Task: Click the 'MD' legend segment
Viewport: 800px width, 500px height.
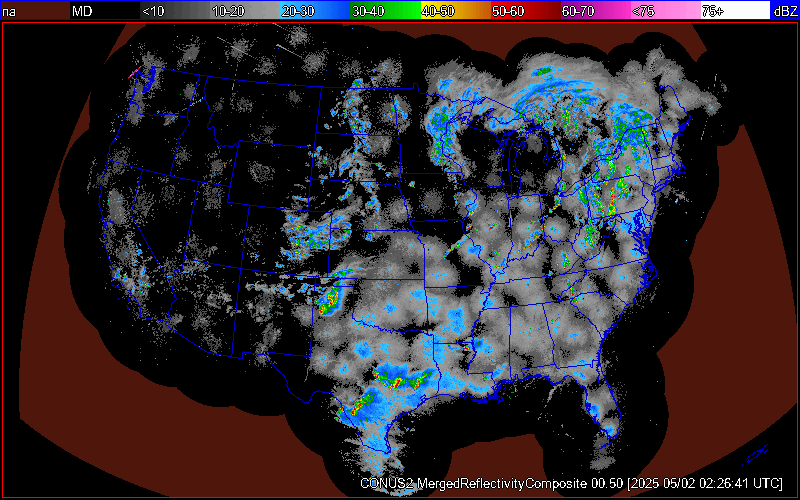Action: [105, 10]
